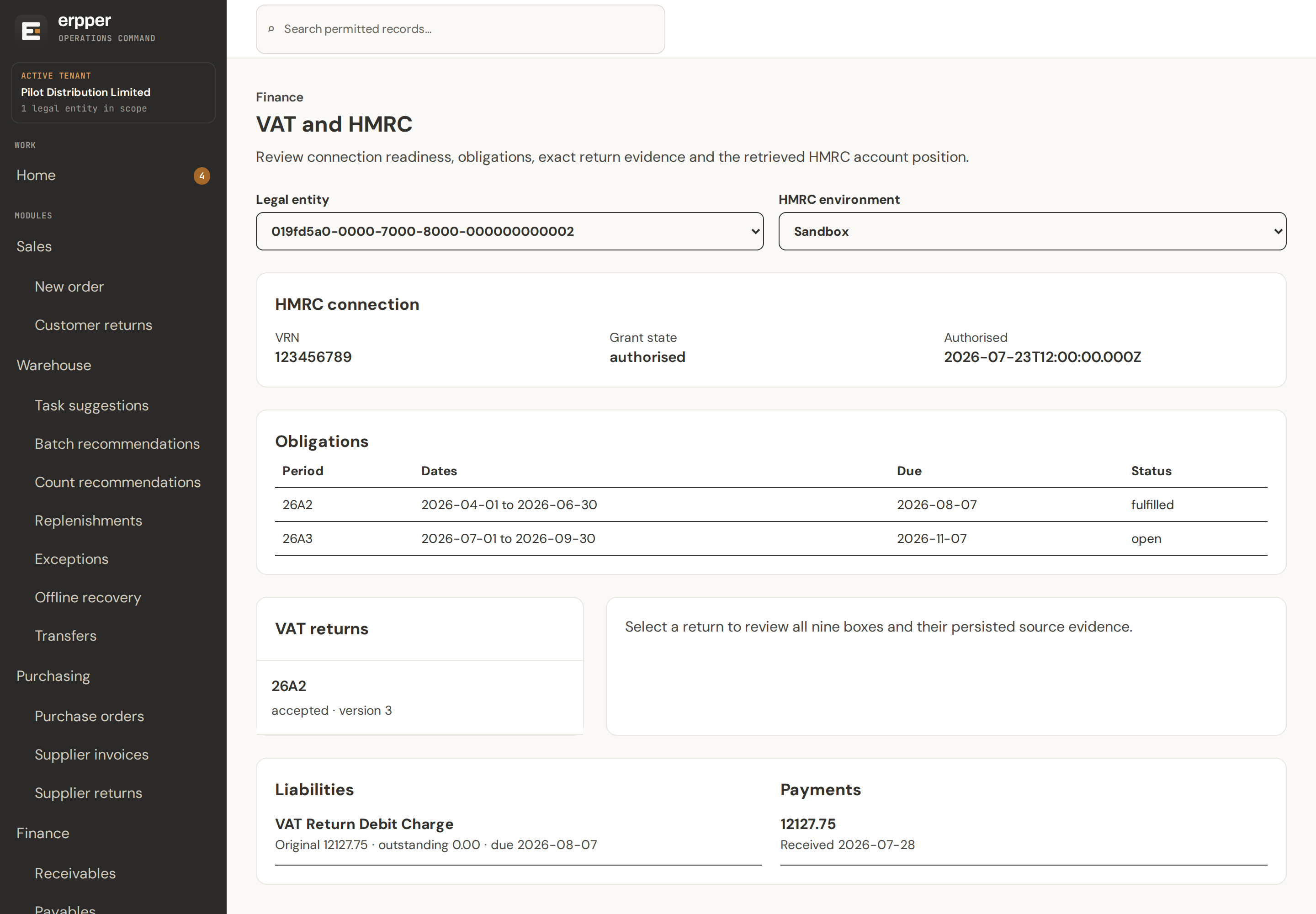Open the HMRC environment Sandbox dropdown

(x=1032, y=231)
